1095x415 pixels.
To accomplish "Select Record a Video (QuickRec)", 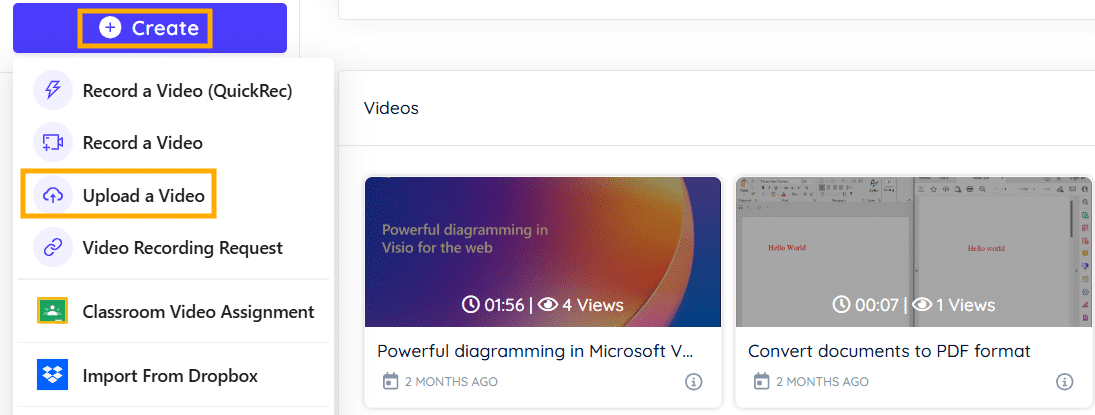I will click(187, 92).
